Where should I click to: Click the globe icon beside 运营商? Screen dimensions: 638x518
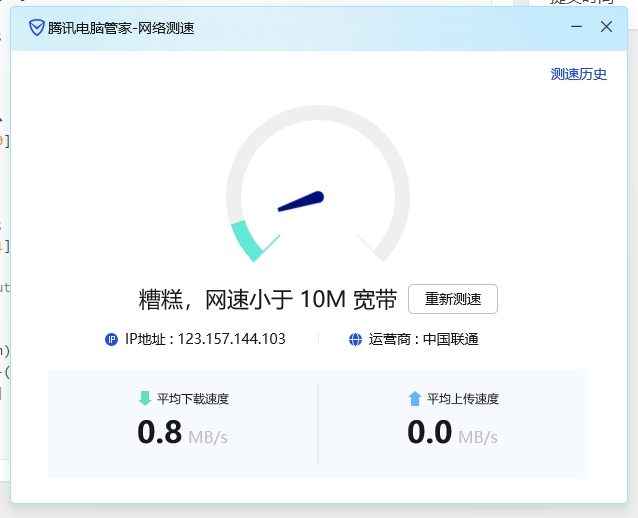click(x=355, y=339)
